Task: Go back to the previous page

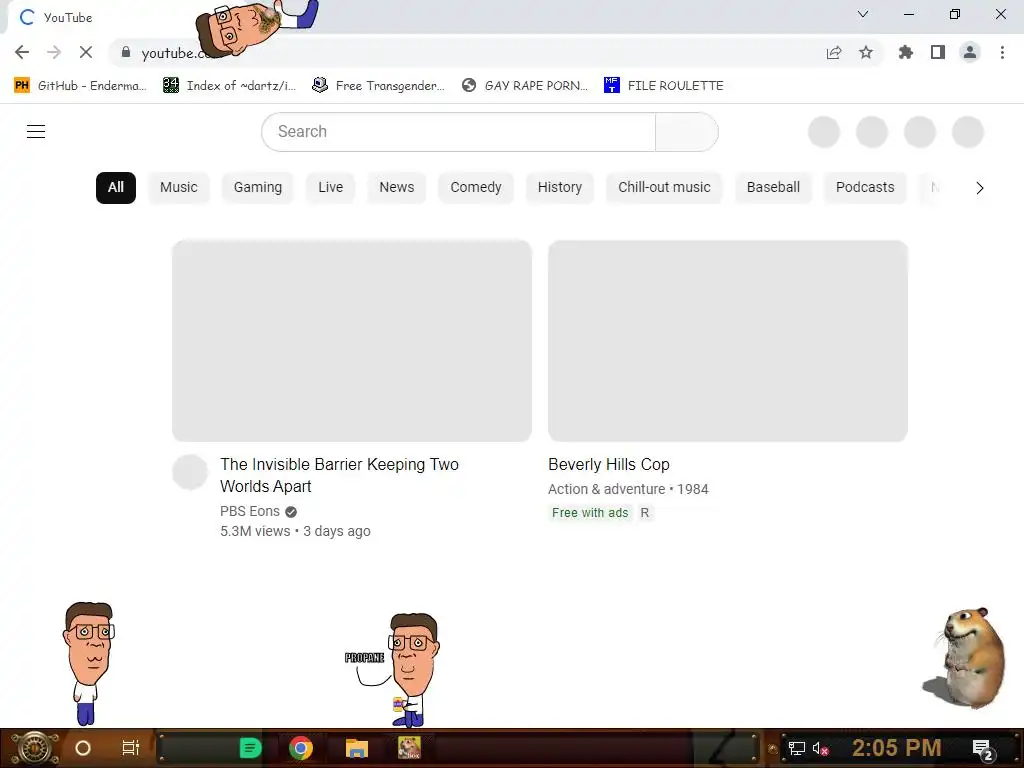Action: [22, 52]
